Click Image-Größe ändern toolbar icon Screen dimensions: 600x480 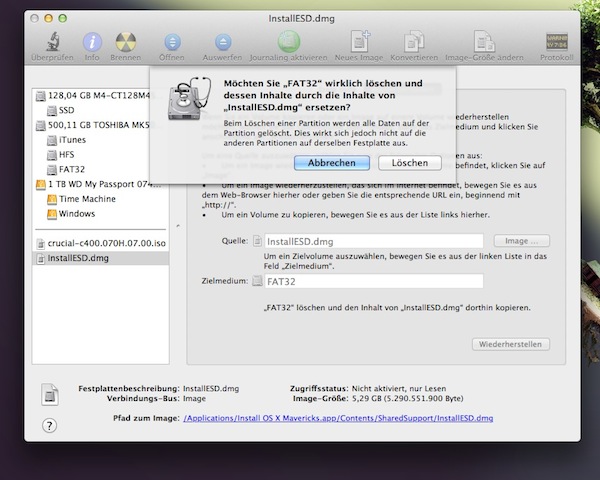pyautogui.click(x=484, y=41)
